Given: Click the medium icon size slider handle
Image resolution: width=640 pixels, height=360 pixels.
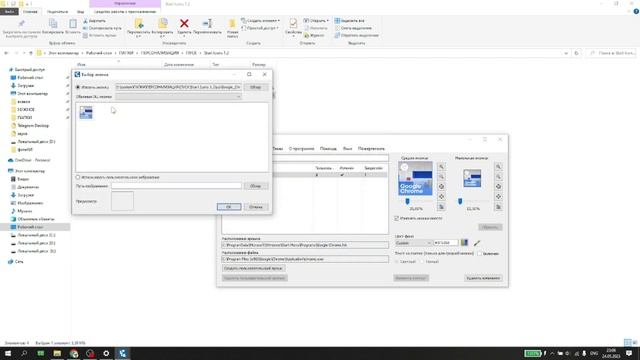Looking at the screenshot, I should [407, 201].
